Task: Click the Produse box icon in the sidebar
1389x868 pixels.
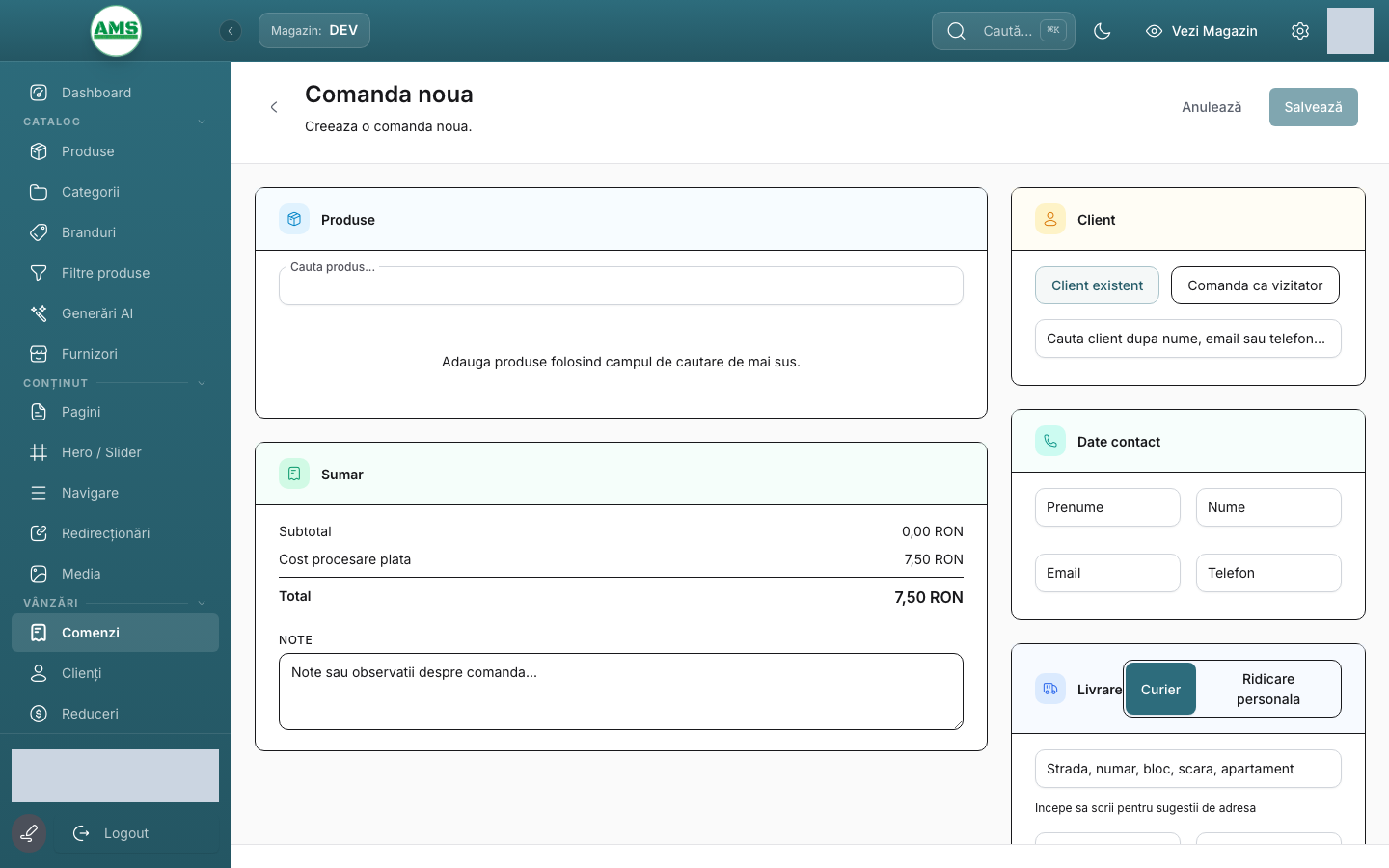Action: [39, 151]
